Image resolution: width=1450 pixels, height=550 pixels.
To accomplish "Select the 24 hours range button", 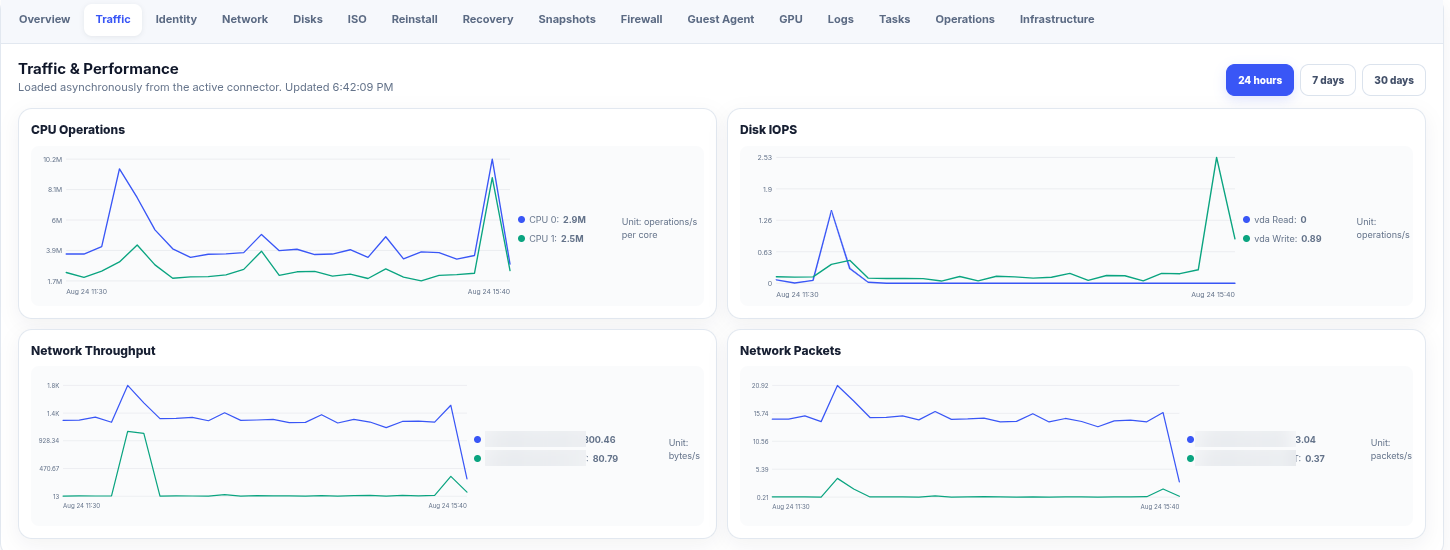I will (1260, 80).
